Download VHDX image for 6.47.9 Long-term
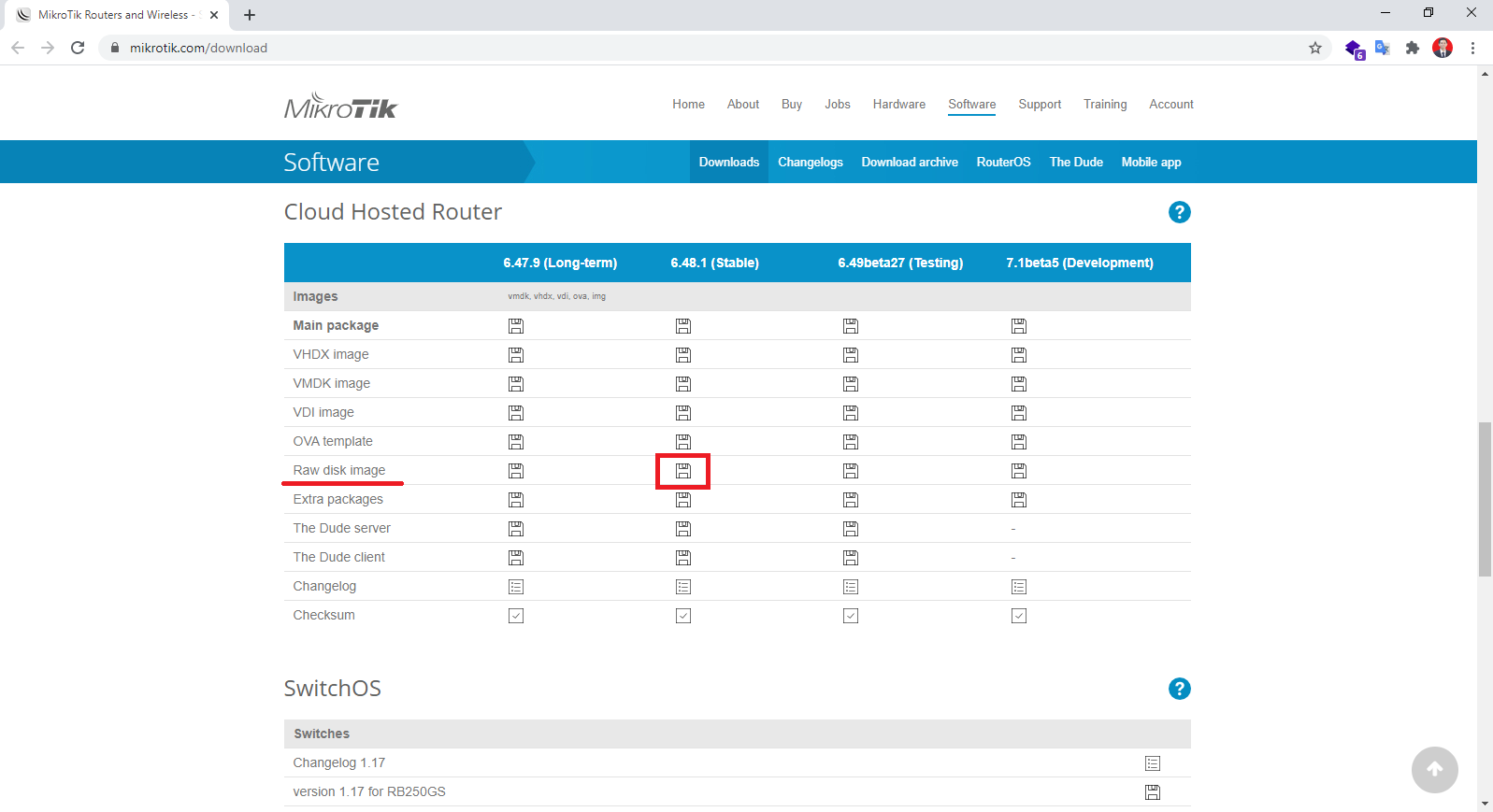Viewport: 1493px width, 812px height. [x=516, y=355]
